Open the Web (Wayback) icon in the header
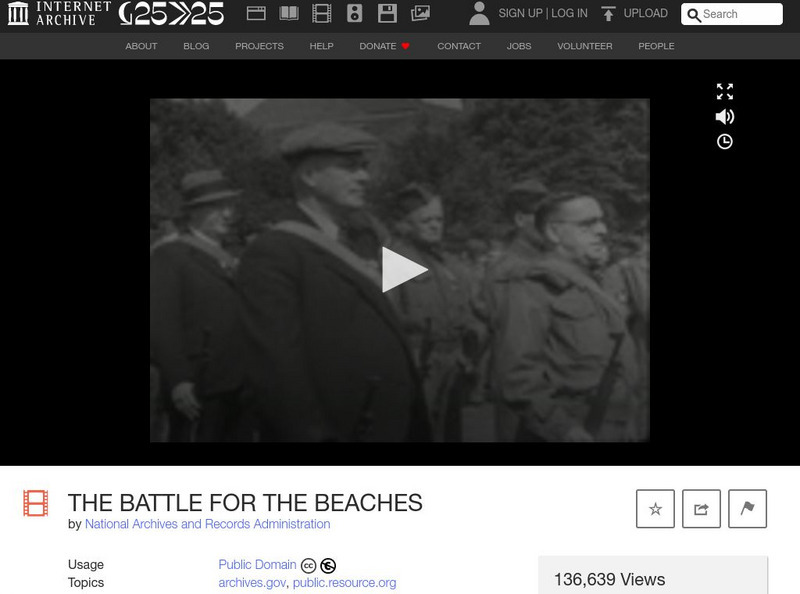Viewport: 800px width, 594px height. click(256, 13)
